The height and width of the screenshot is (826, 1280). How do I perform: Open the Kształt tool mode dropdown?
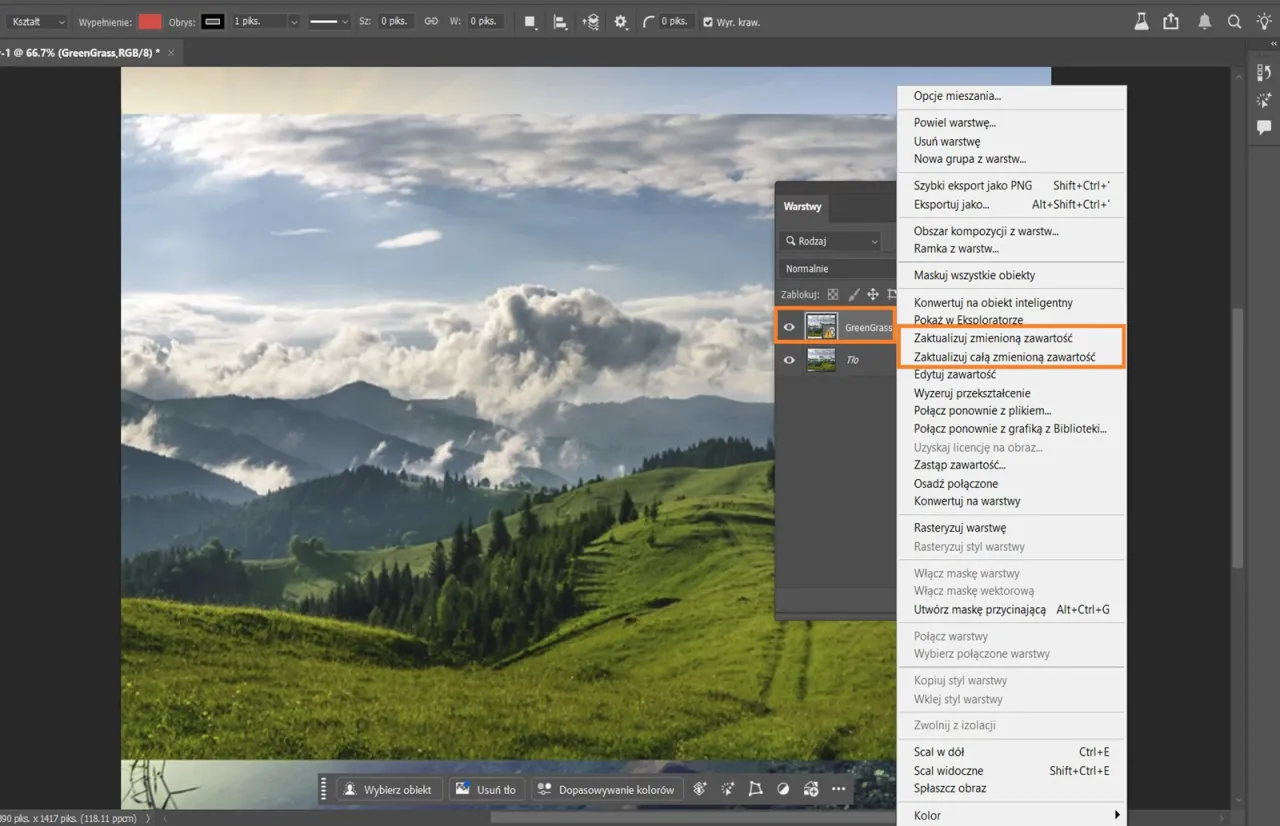pos(36,20)
